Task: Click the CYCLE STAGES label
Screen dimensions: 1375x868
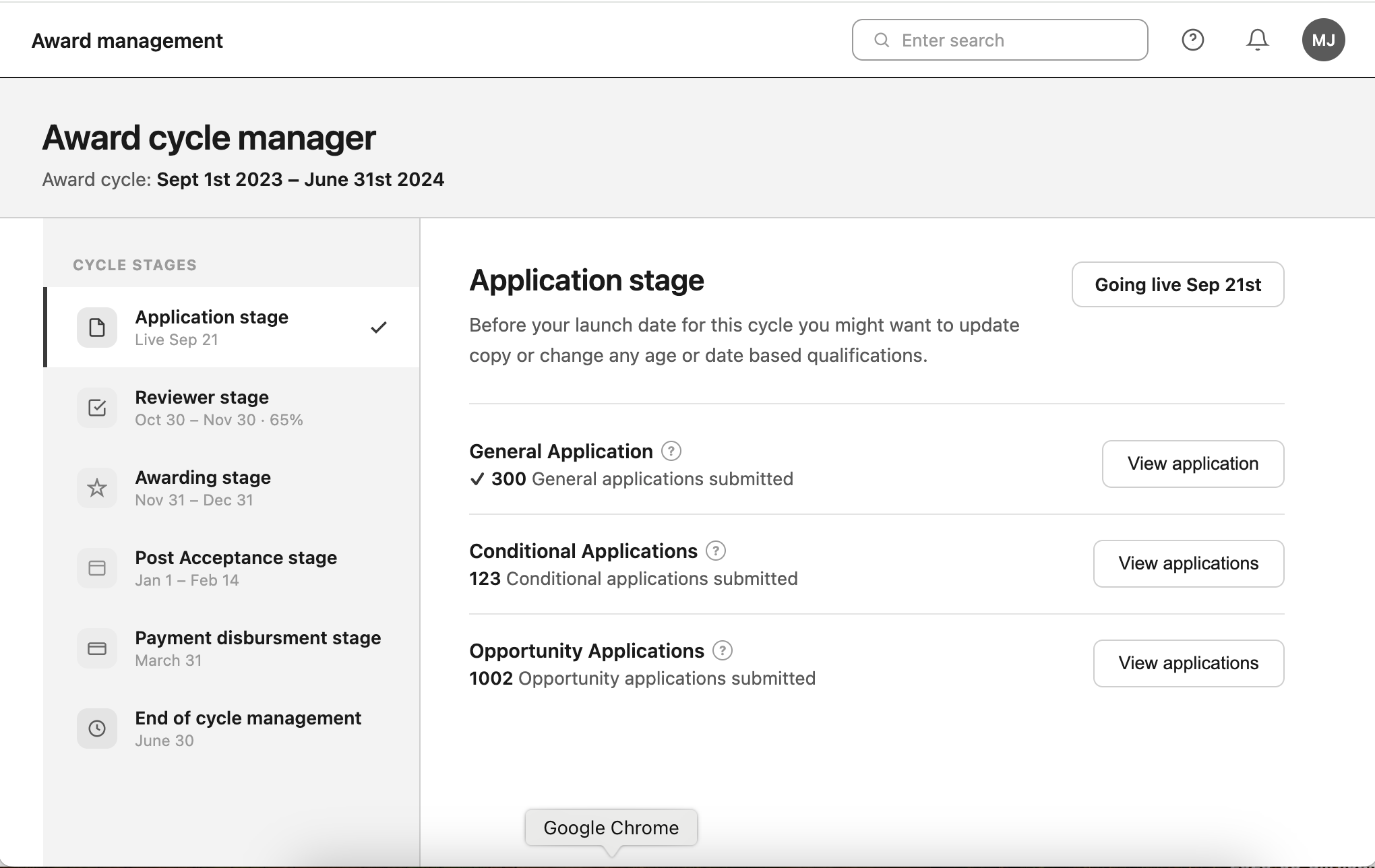Action: 135,265
